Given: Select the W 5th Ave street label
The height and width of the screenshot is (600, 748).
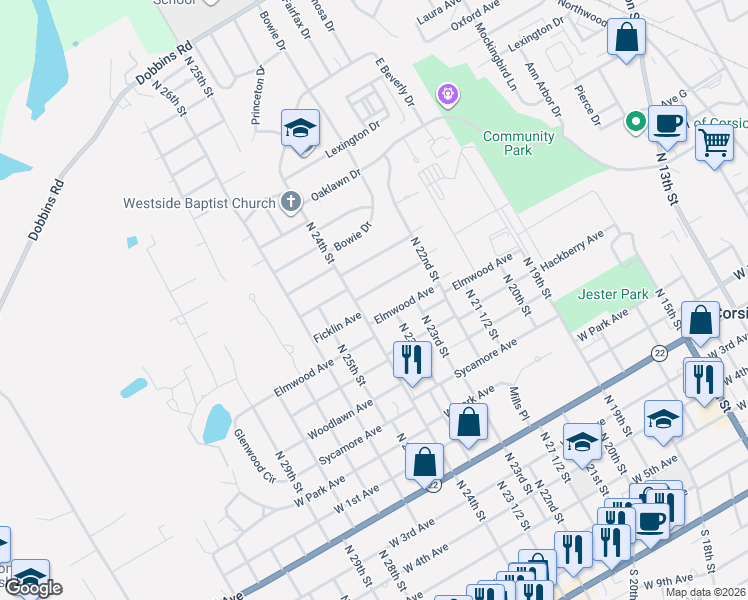Looking at the screenshot, I should [654, 469].
